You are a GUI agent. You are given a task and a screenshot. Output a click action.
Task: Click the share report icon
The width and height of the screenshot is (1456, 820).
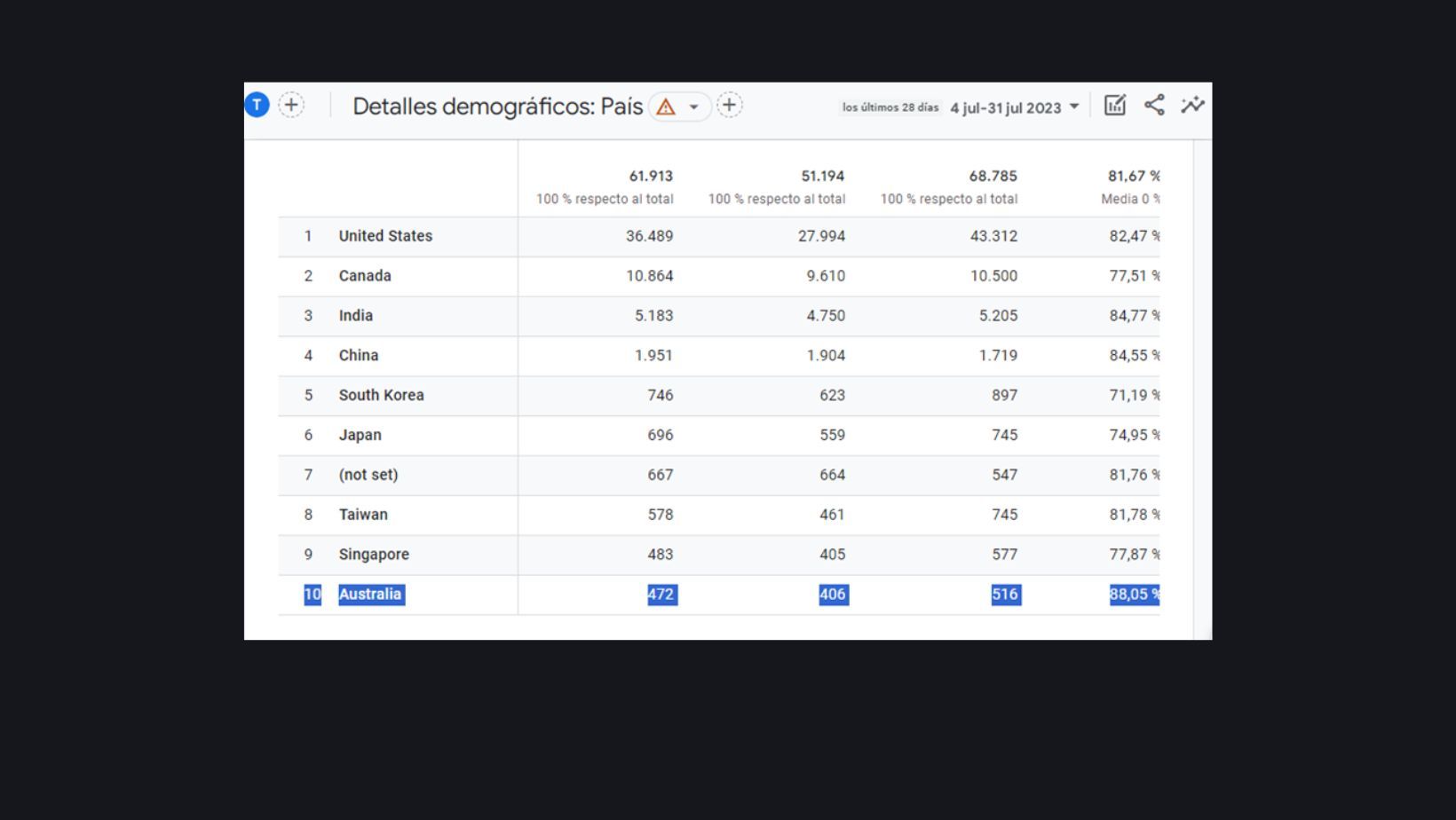pos(1154,105)
